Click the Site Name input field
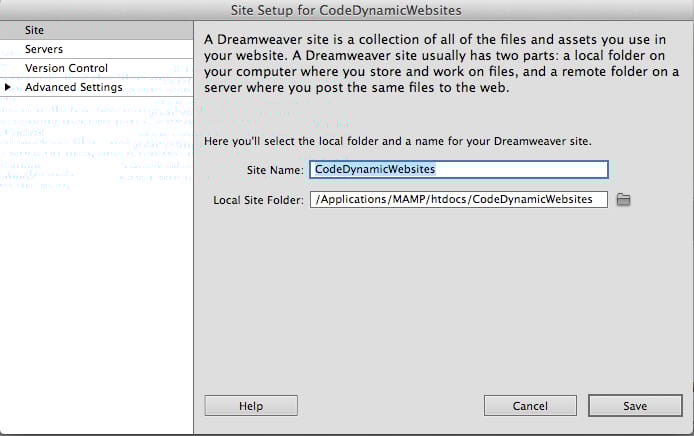Screen dimensions: 694x436 (459, 170)
